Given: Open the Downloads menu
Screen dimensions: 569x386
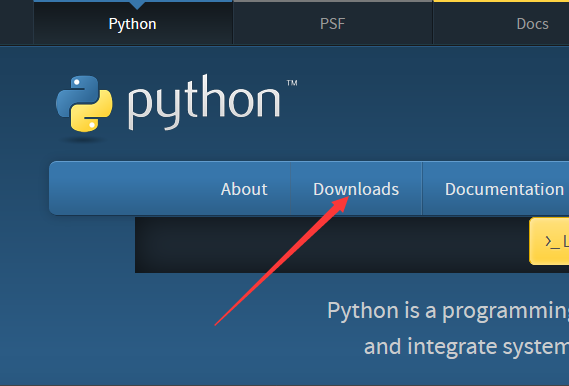Looking at the screenshot, I should click(356, 189).
